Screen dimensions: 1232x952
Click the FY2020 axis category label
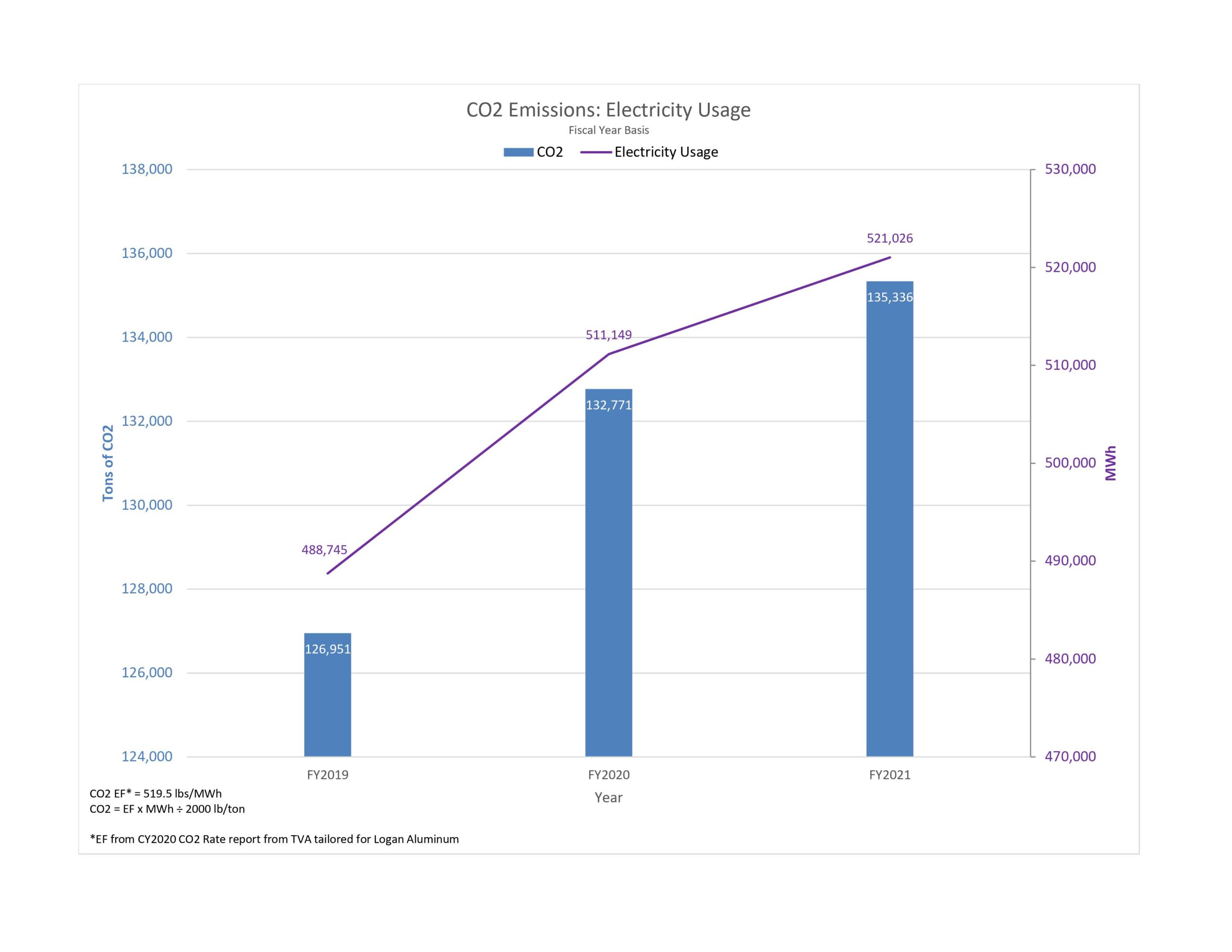click(609, 775)
